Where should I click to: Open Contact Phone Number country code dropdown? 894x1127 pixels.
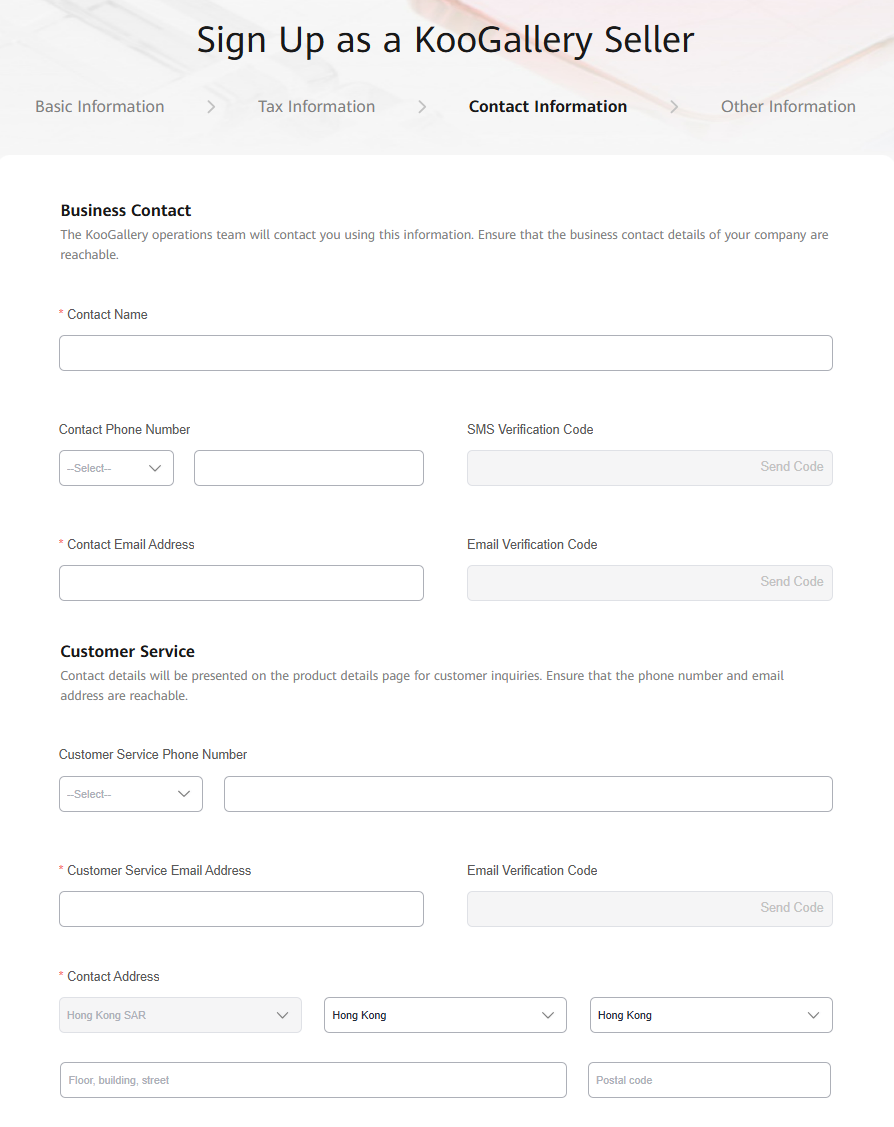[x=116, y=468]
